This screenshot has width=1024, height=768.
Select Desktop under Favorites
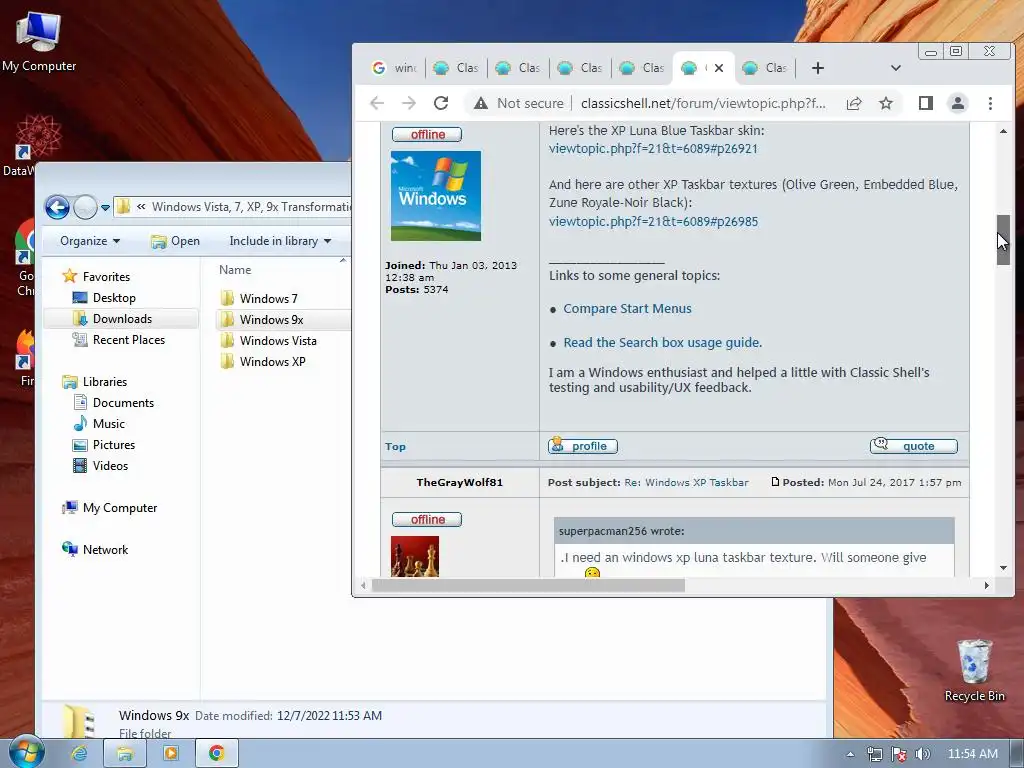point(114,298)
